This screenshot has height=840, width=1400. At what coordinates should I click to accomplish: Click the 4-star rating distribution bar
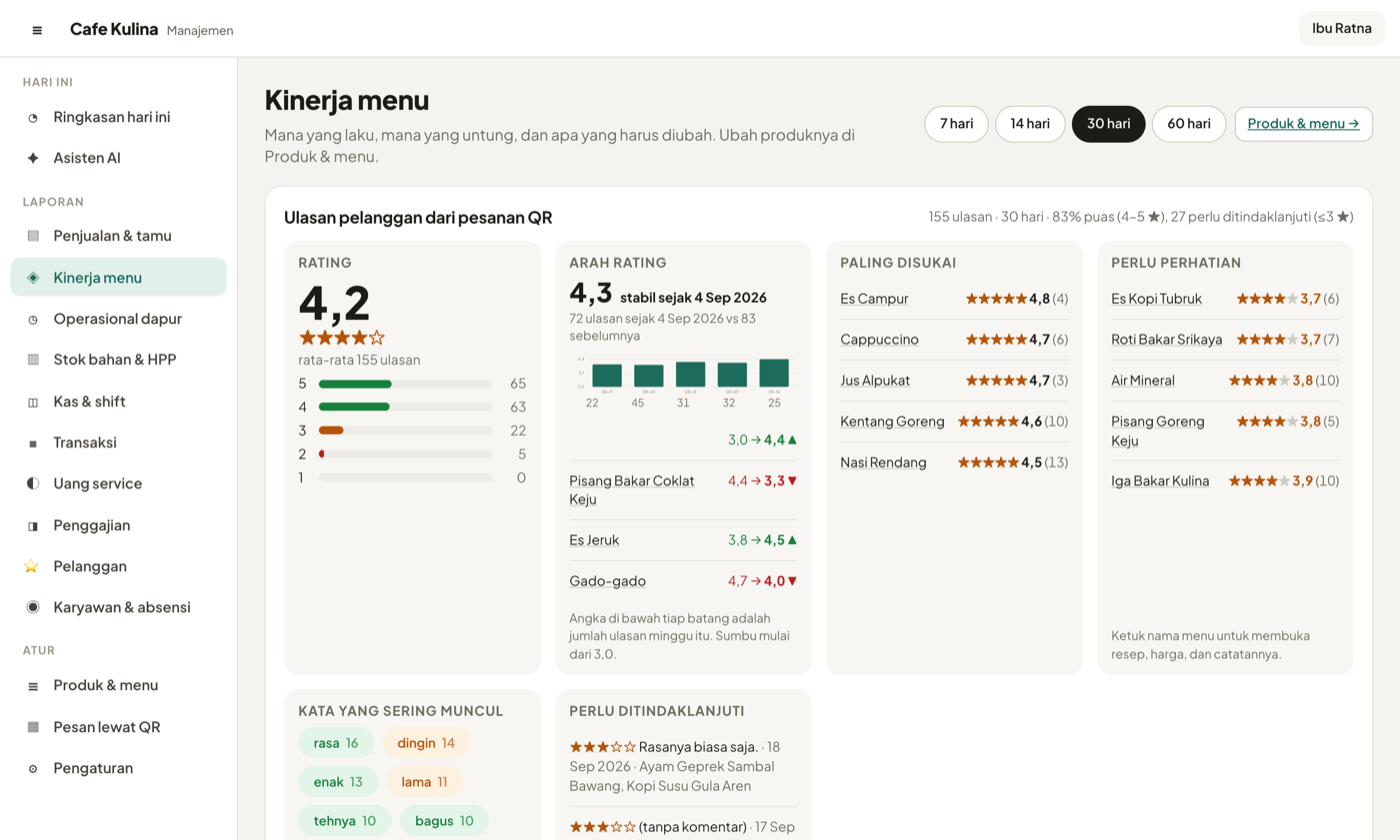405,407
